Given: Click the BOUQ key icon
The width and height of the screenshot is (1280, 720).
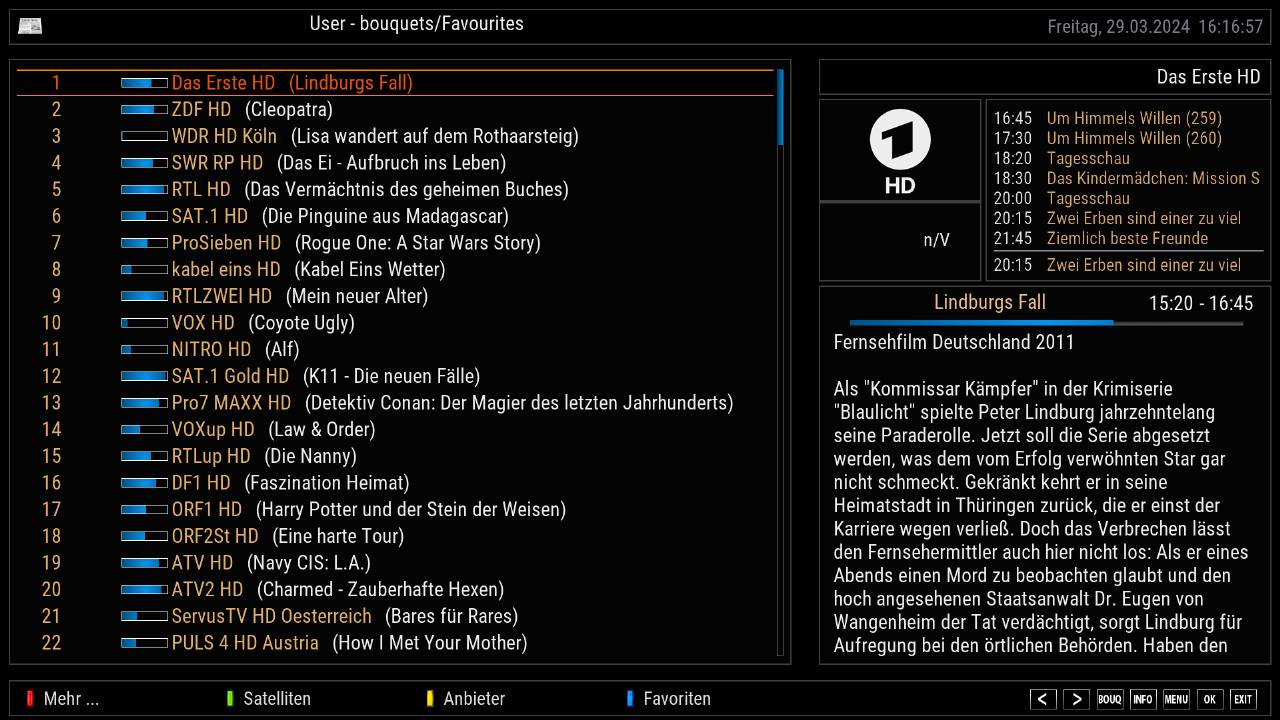Looking at the screenshot, I should tap(1110, 699).
